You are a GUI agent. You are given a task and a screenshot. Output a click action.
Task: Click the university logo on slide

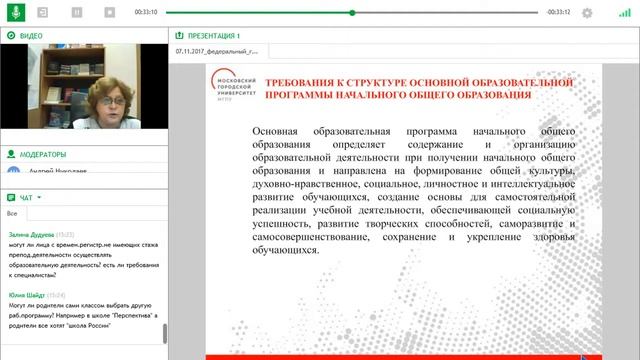pos(233,85)
